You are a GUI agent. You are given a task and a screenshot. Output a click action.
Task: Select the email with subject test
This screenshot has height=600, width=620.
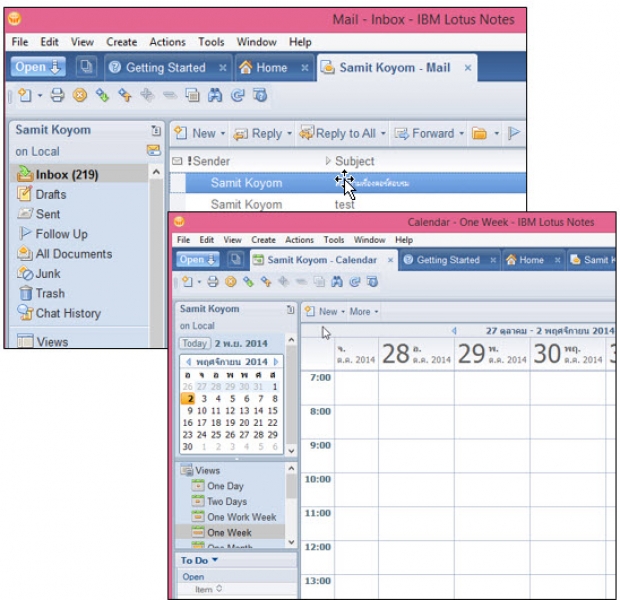point(344,204)
